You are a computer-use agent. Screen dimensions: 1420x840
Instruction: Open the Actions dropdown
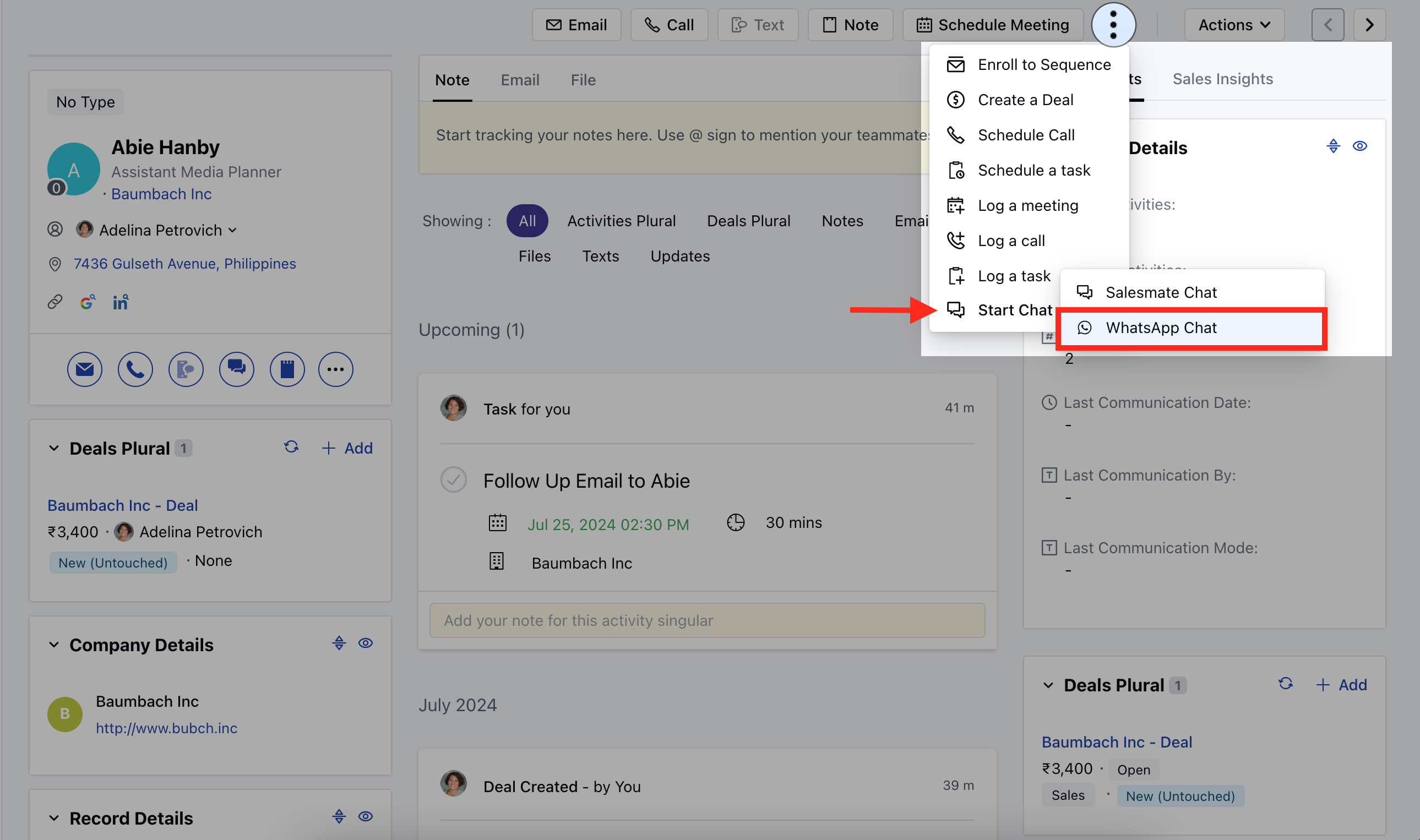tap(1234, 25)
